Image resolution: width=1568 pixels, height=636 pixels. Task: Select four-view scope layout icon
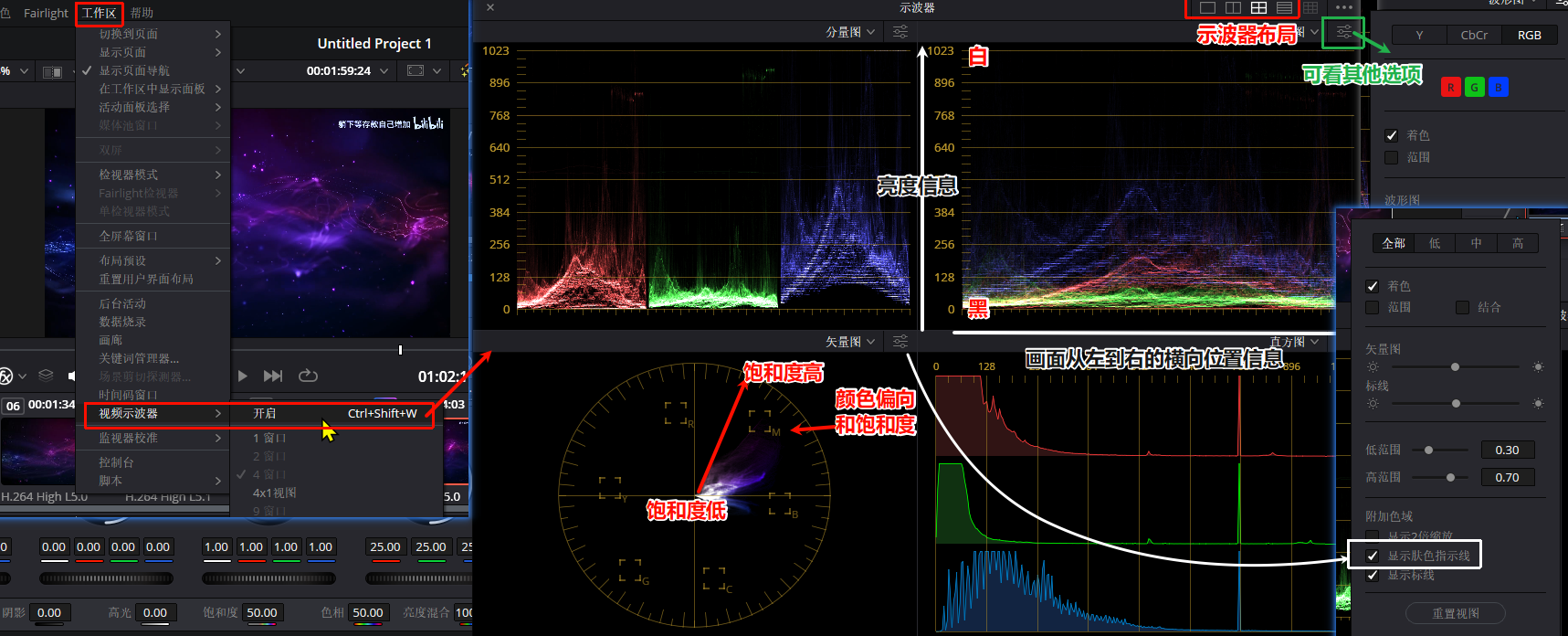[x=1258, y=7]
